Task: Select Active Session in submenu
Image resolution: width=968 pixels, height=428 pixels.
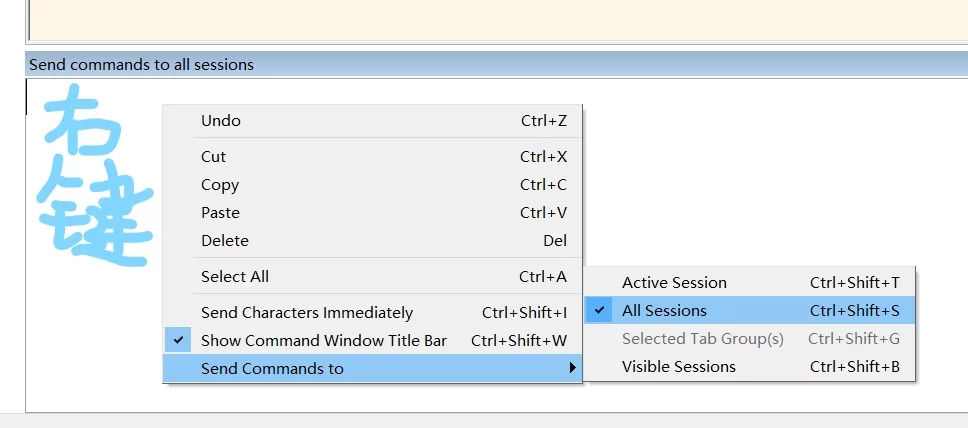Action: (x=674, y=283)
